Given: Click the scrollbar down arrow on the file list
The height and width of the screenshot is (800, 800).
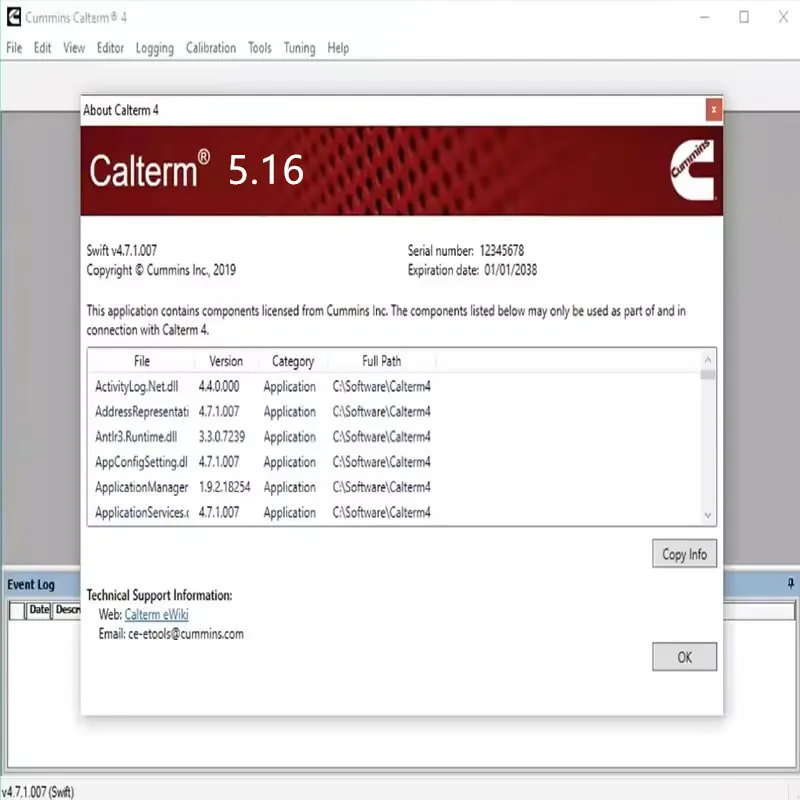Looking at the screenshot, I should (708, 513).
